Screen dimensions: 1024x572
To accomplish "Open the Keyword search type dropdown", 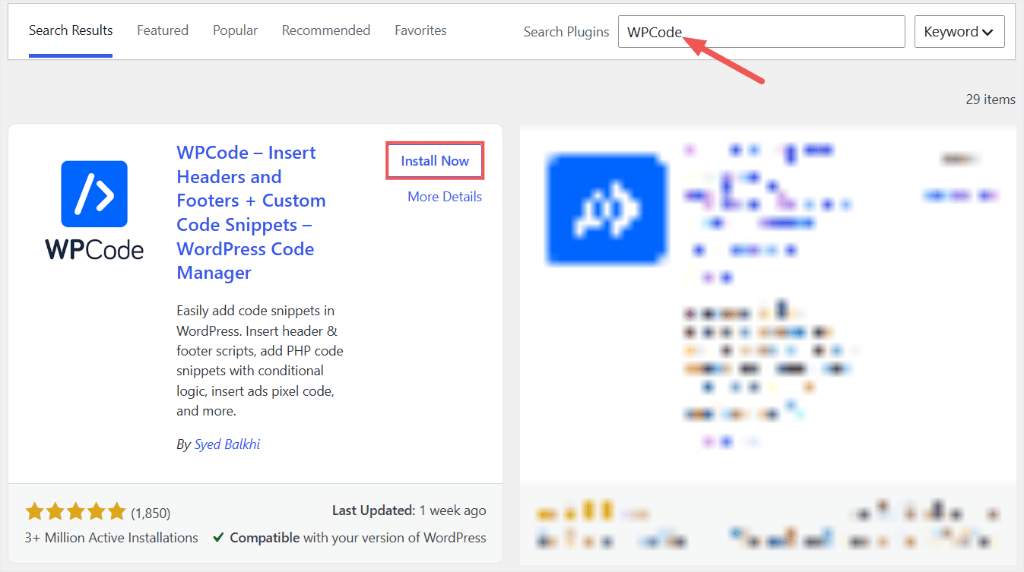I will pos(959,31).
